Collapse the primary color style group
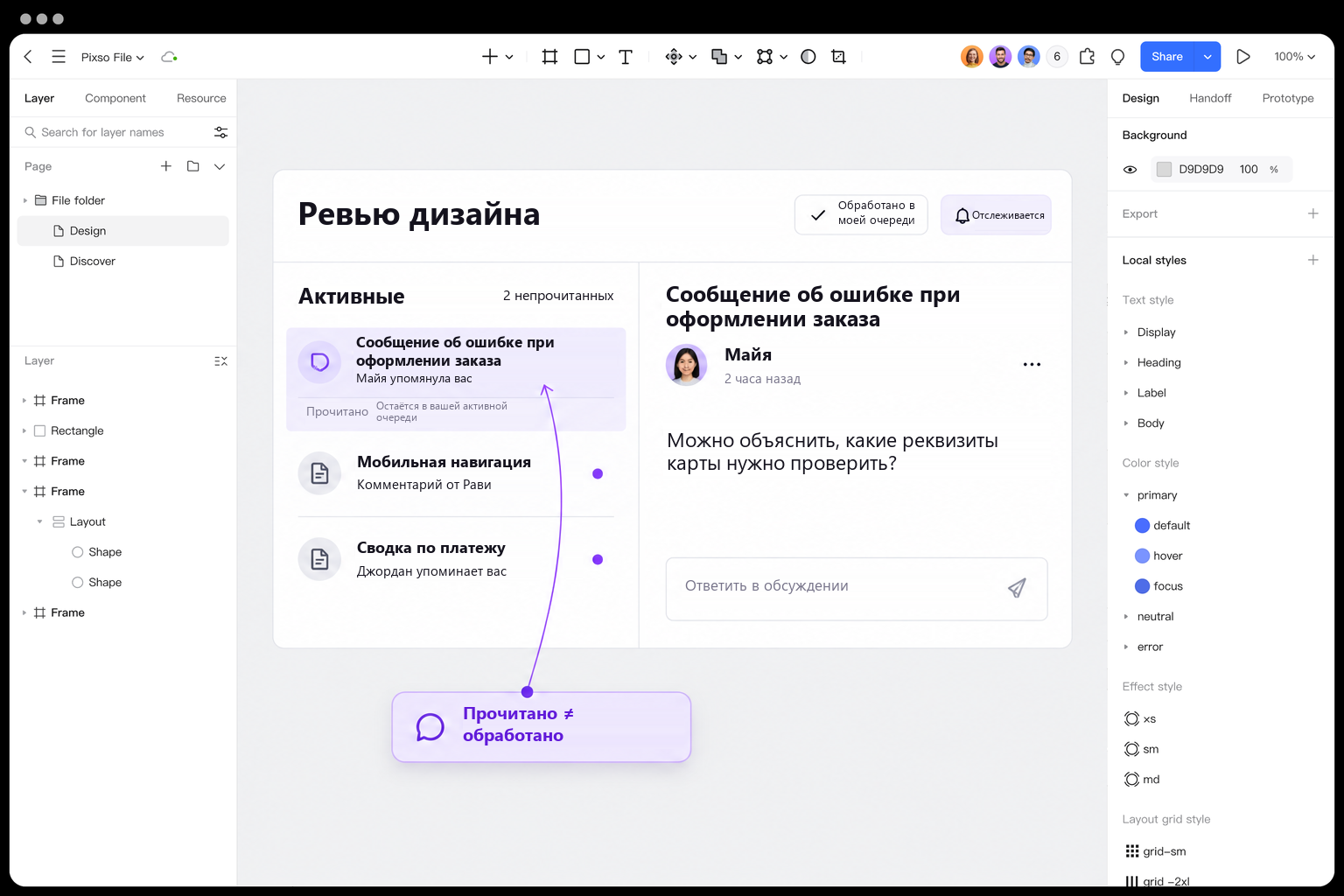The image size is (1344, 896). (x=1126, y=495)
